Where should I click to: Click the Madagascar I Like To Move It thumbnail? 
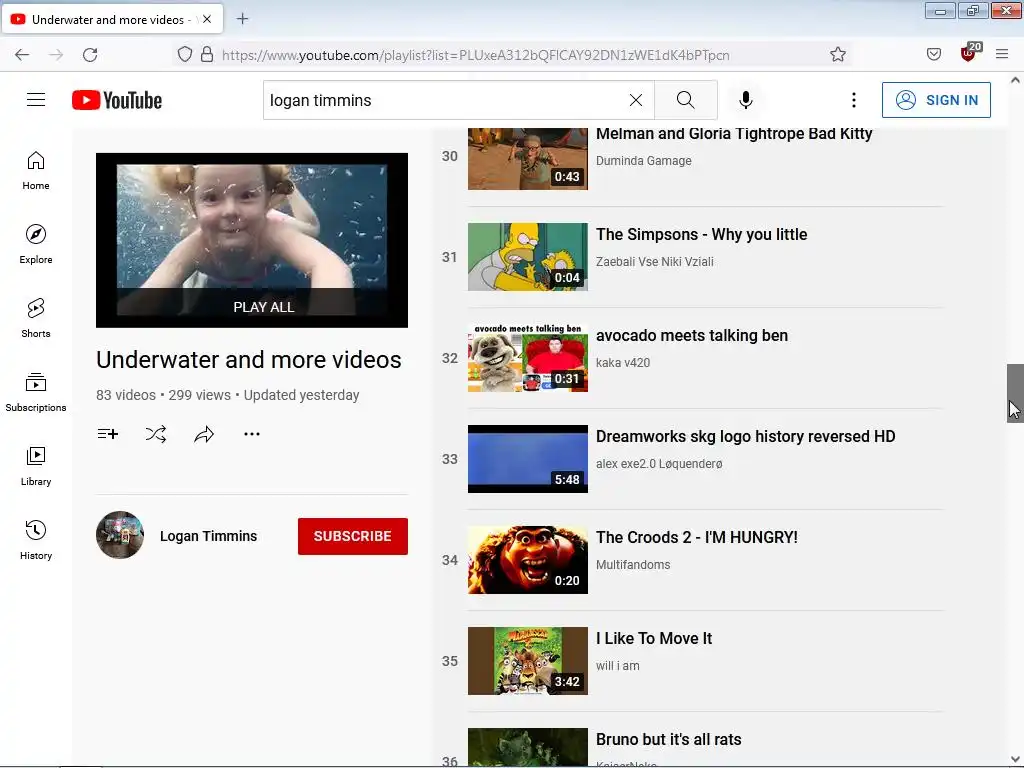tap(528, 661)
